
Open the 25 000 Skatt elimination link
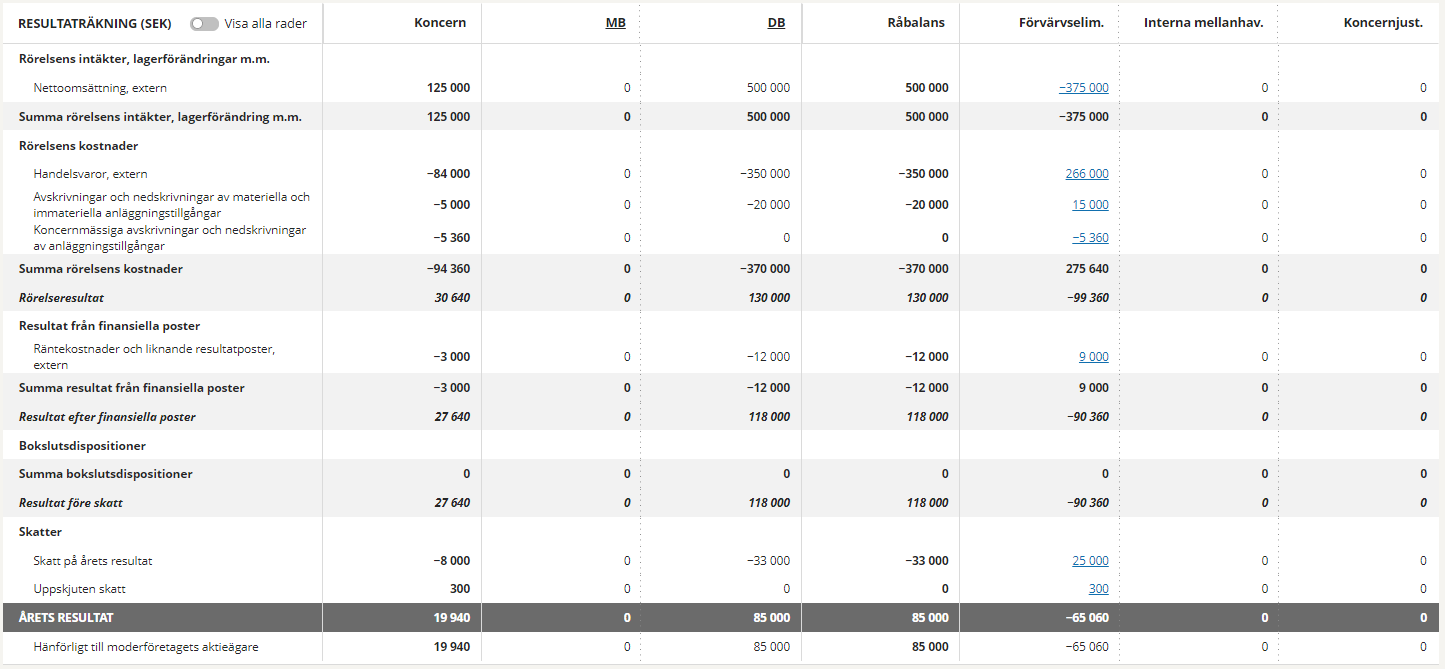click(x=1090, y=561)
